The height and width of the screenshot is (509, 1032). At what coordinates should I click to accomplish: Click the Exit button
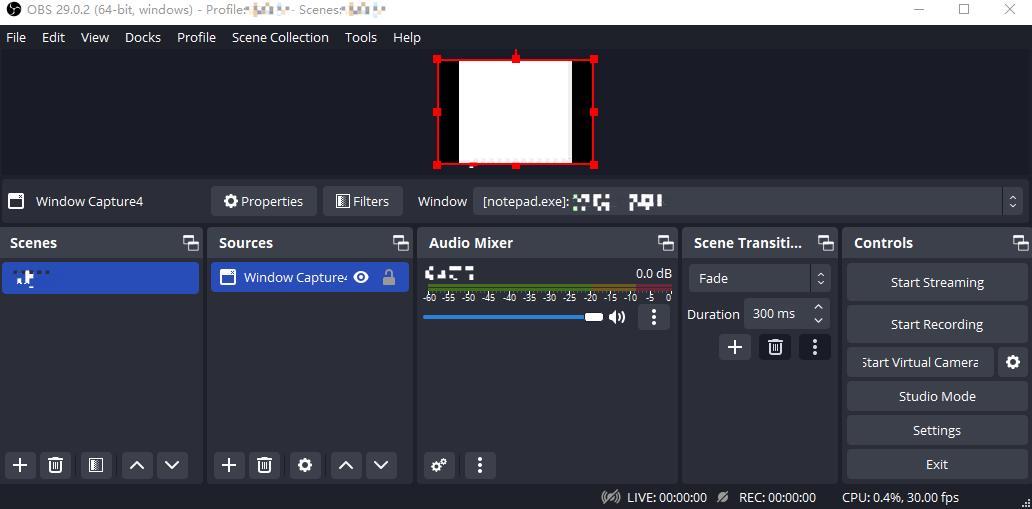(937, 464)
